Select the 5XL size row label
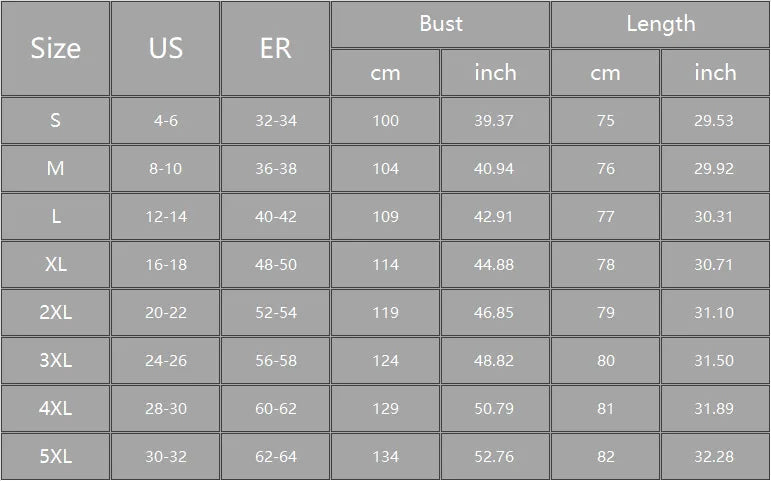Image resolution: width=771 pixels, height=481 pixels. (x=56, y=457)
